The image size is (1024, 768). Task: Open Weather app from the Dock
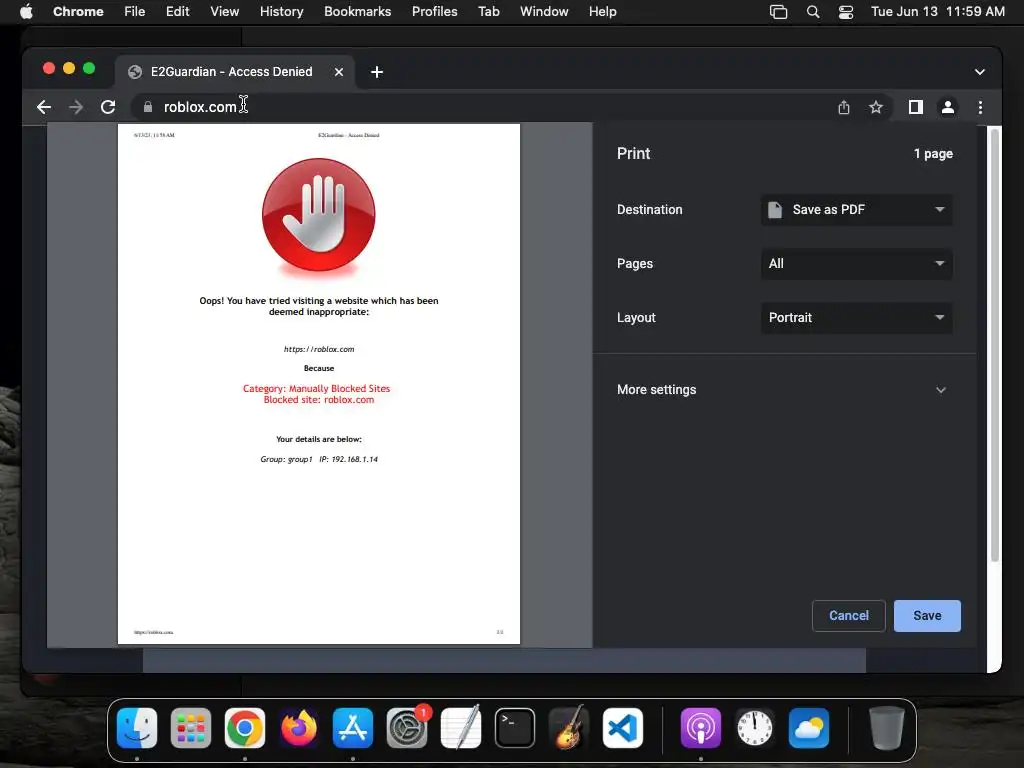pyautogui.click(x=808, y=728)
